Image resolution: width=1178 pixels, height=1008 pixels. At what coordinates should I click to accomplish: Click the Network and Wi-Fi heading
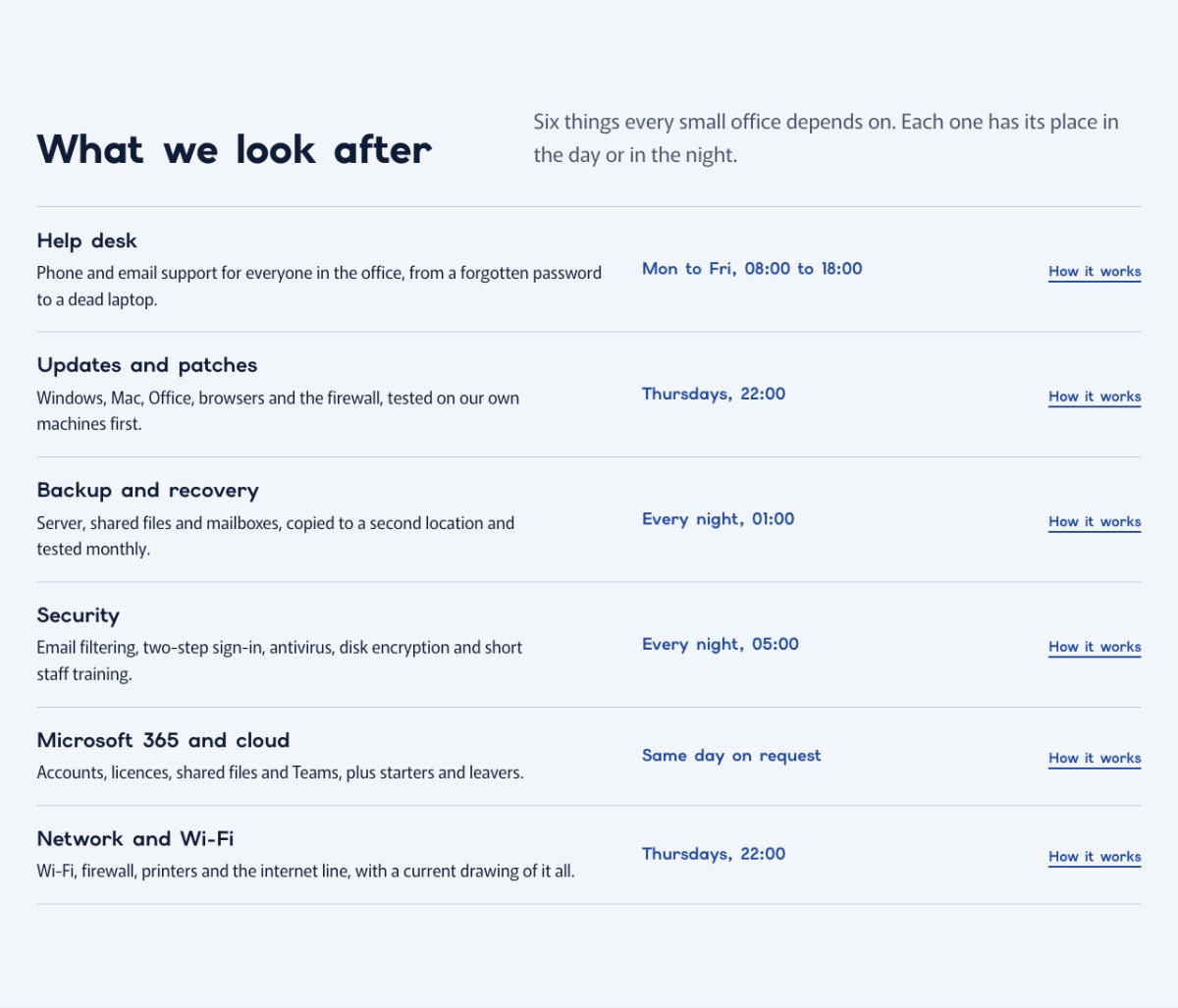pos(135,838)
